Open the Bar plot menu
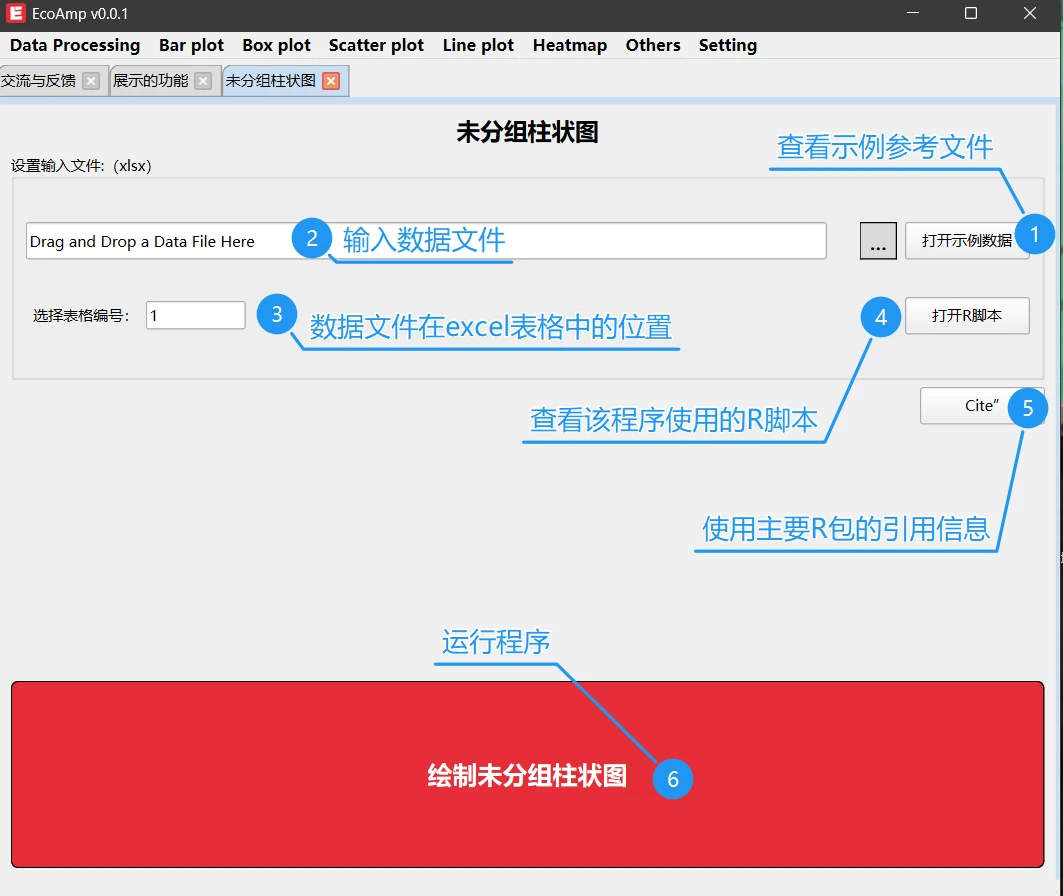This screenshot has width=1063, height=896. tap(191, 45)
